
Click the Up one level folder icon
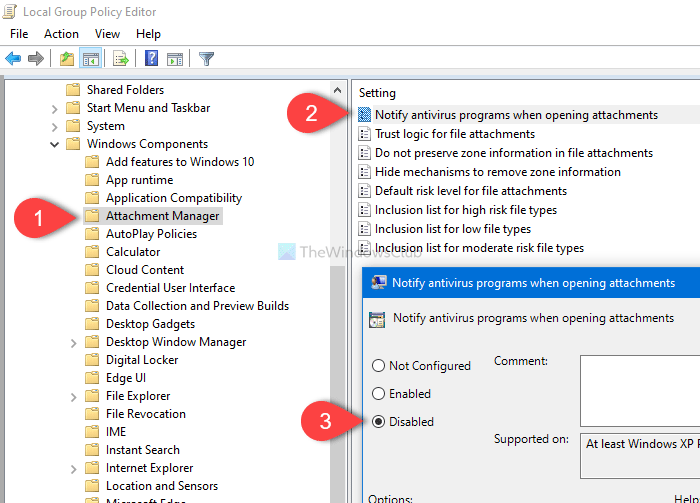point(67,58)
